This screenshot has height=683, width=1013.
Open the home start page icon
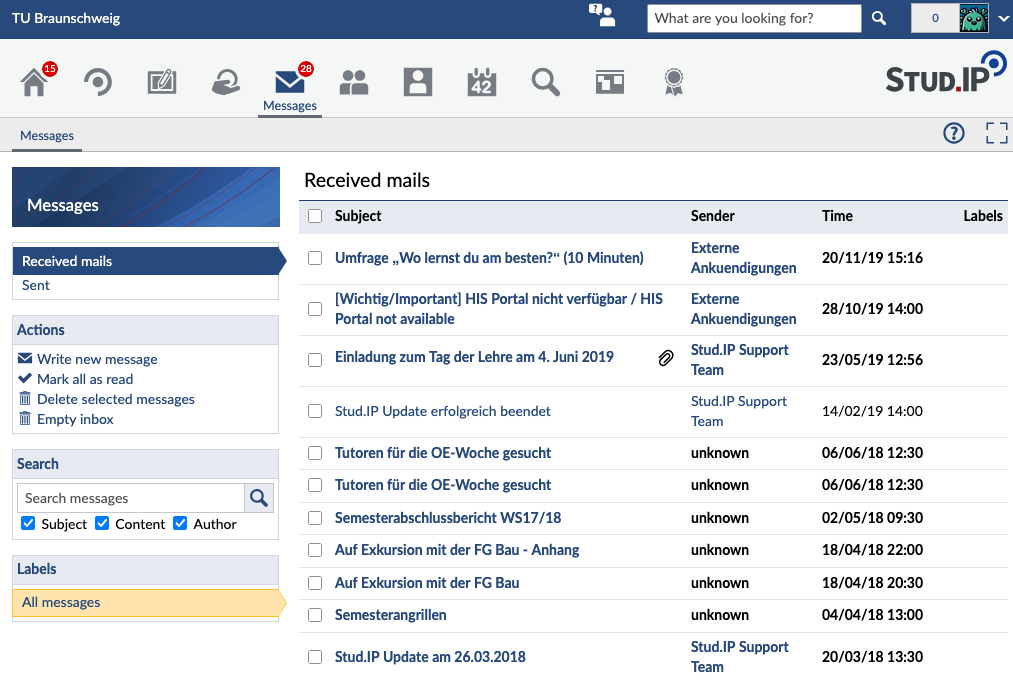pyautogui.click(x=34, y=82)
